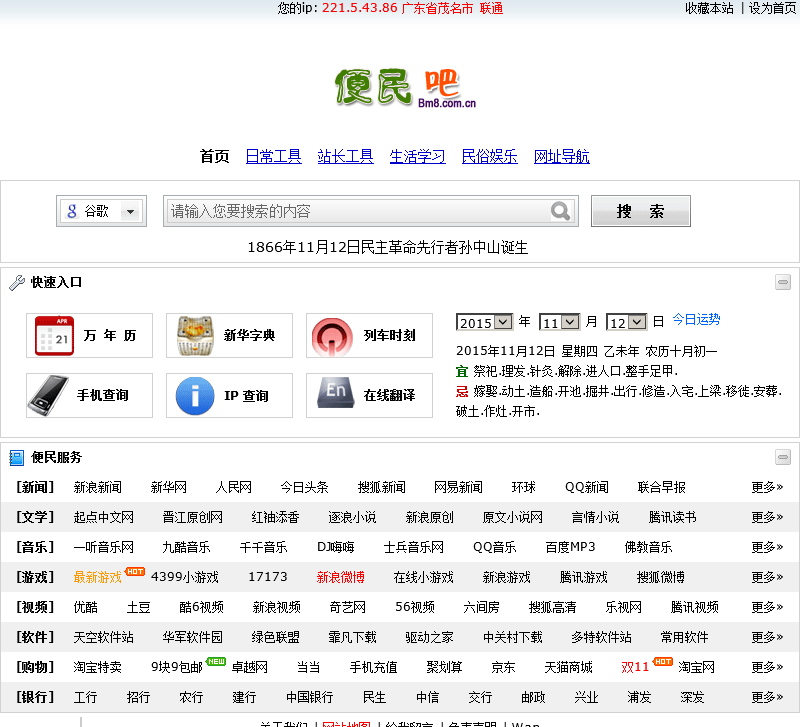800x727 pixels.
Task: Open the 新浪新闻 link
Action: [x=97, y=487]
